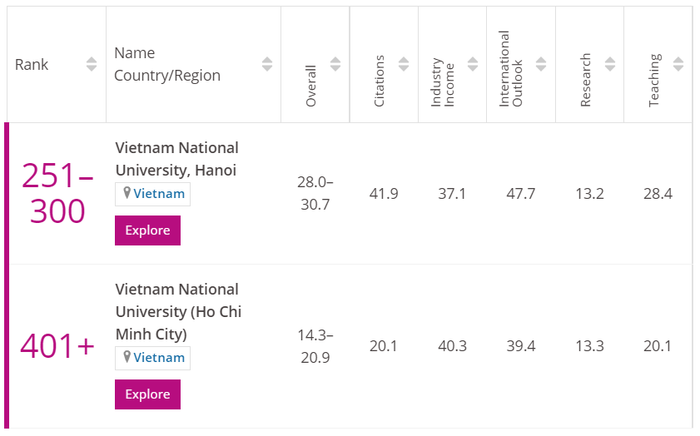Click the 401+ rank cell
The width and height of the screenshot is (700, 436).
(x=58, y=346)
